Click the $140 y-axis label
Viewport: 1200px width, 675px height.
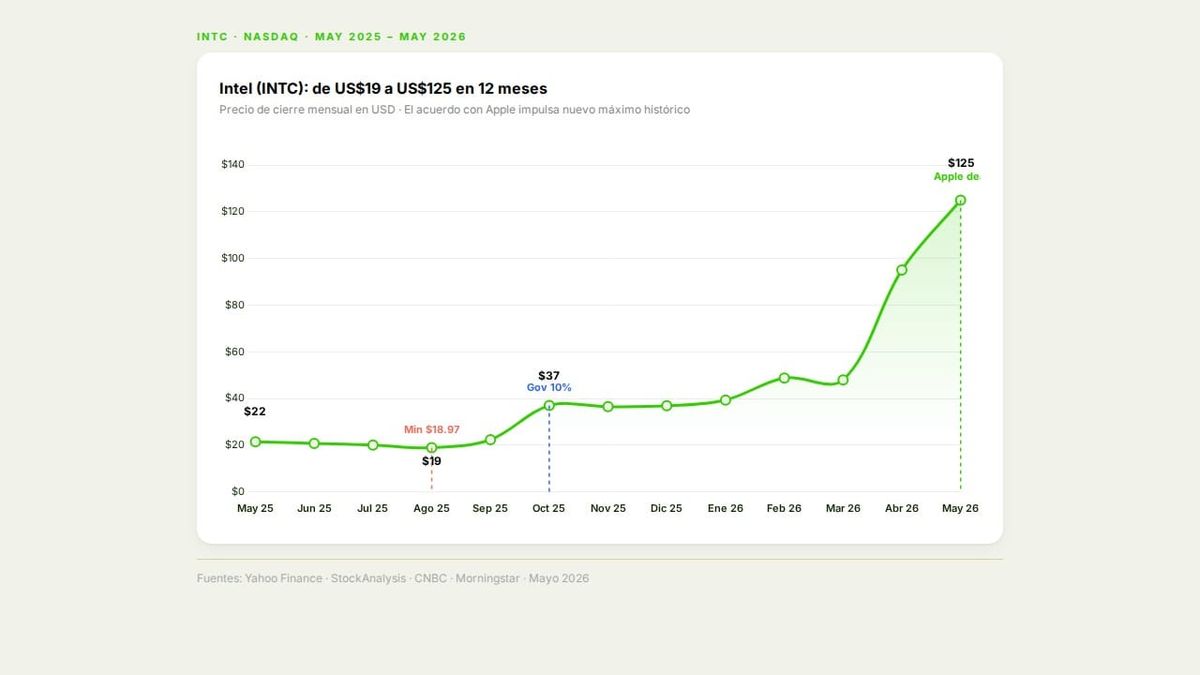point(233,164)
